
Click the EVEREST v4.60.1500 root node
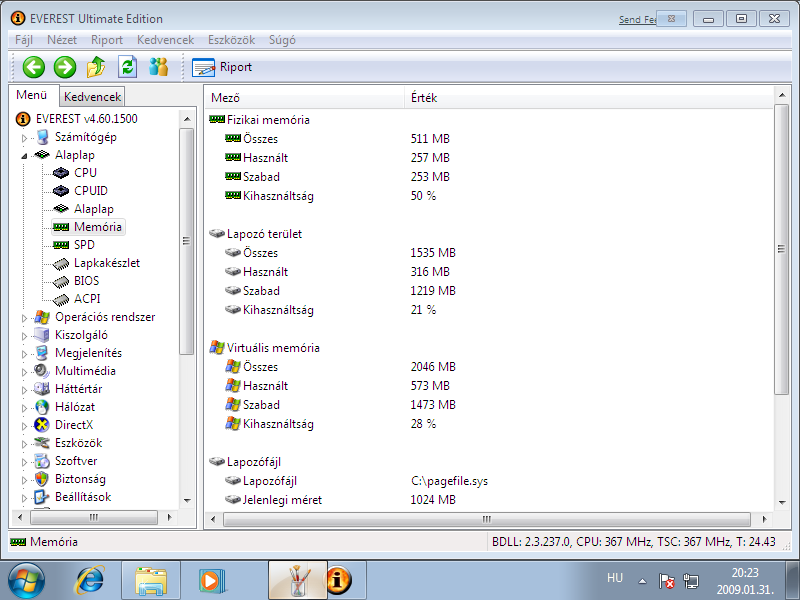coord(87,119)
